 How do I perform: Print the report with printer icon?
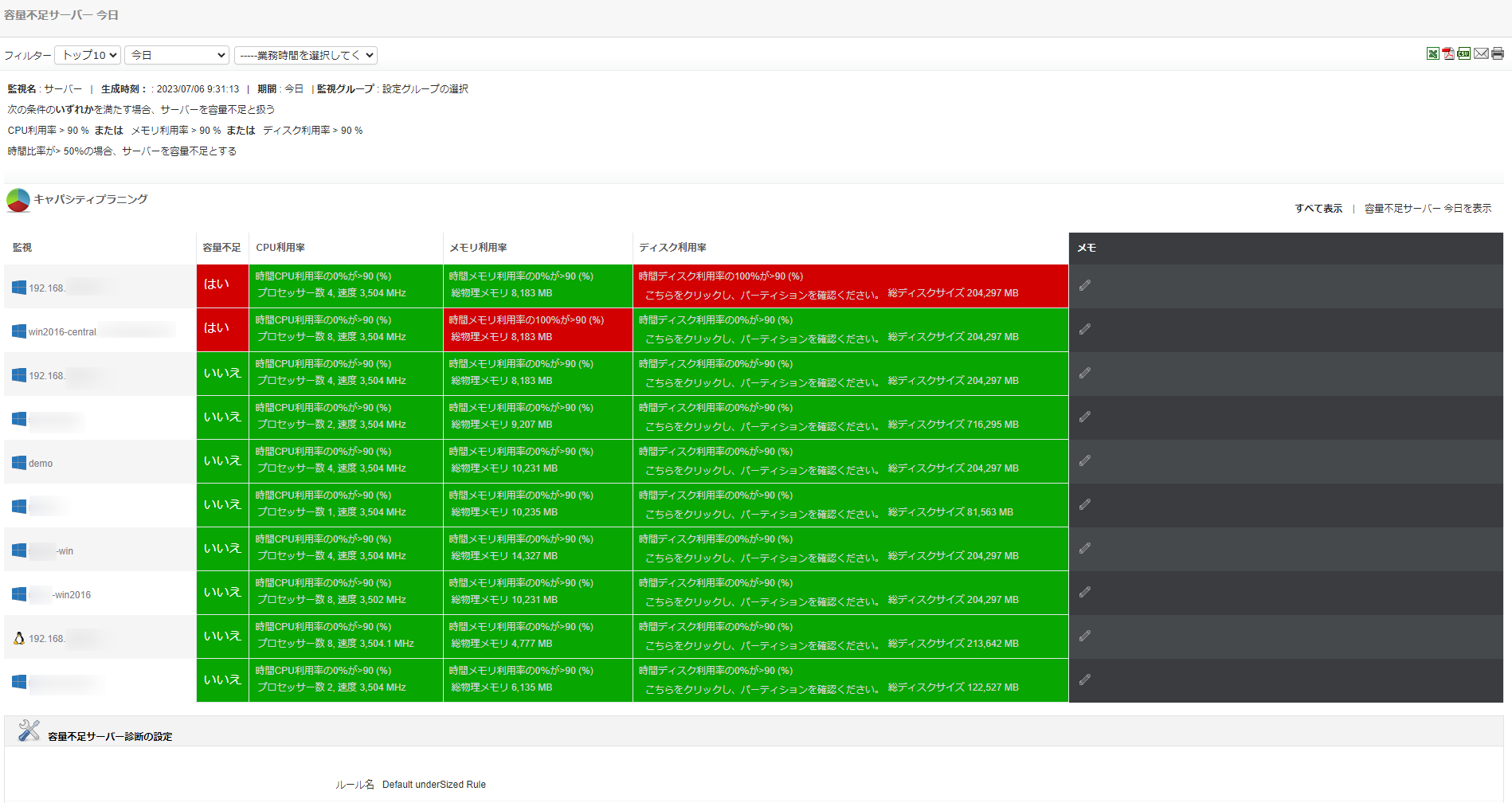coord(1498,54)
